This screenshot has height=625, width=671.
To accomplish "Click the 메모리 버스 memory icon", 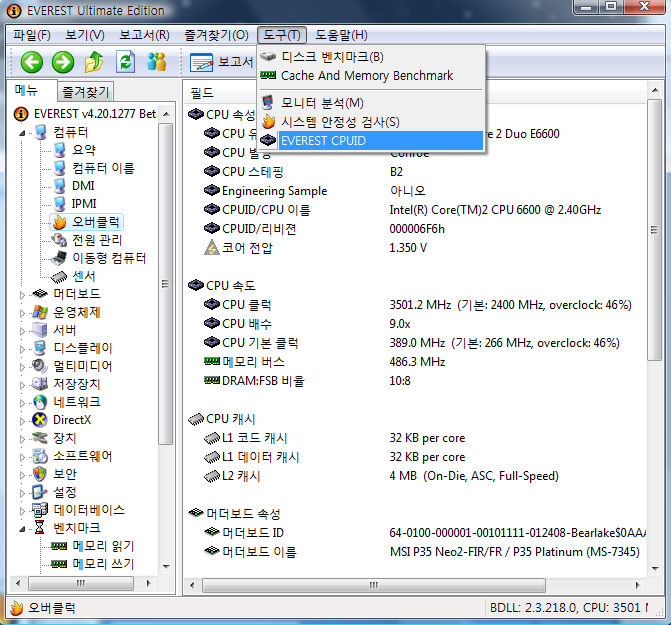I will [x=212, y=361].
